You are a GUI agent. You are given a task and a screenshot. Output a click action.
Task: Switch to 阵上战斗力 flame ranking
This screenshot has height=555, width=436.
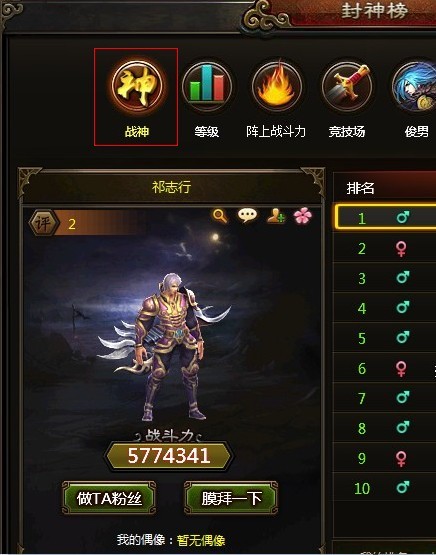276,86
